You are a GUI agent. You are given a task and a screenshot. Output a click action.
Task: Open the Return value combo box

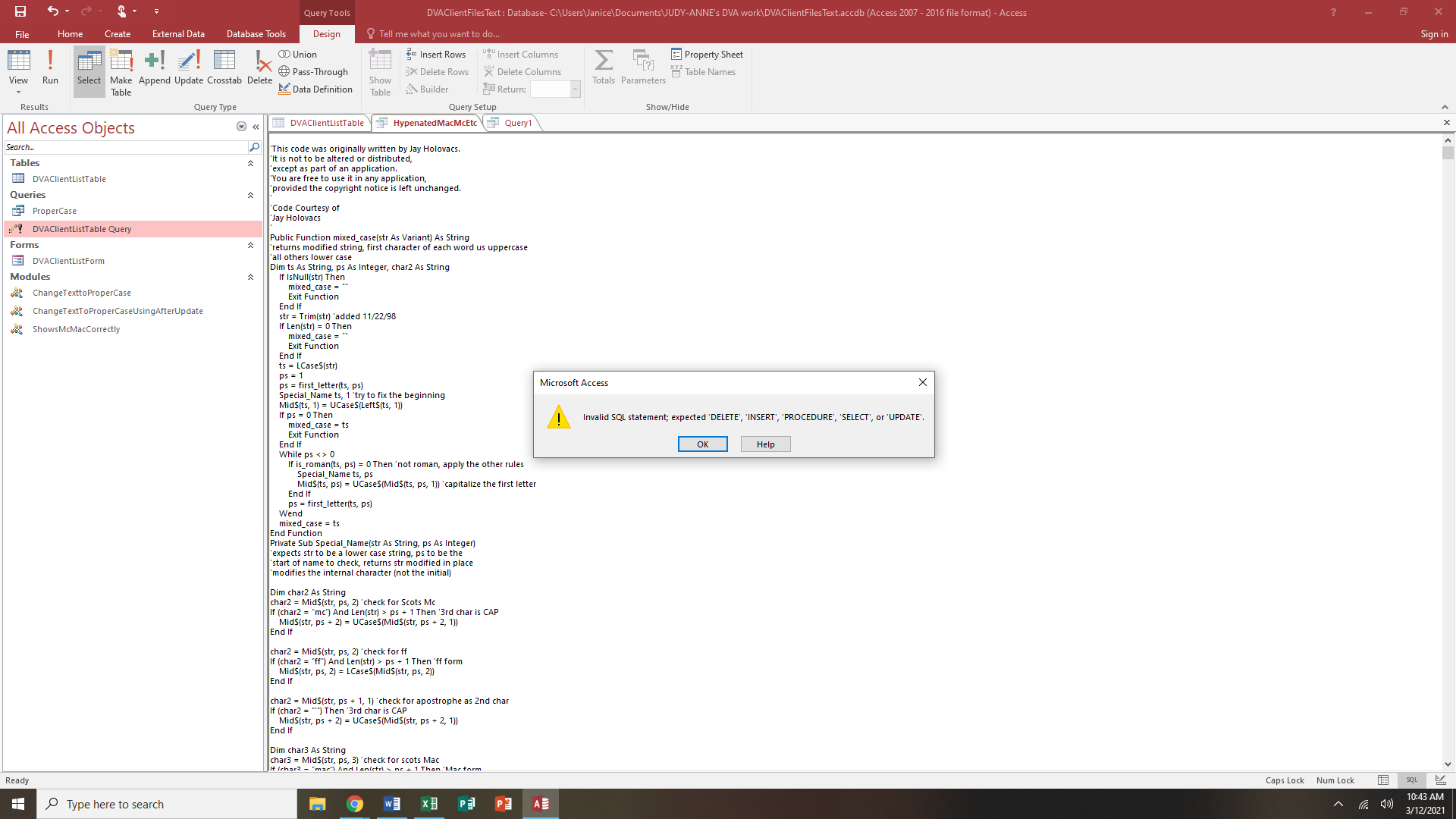coord(555,89)
